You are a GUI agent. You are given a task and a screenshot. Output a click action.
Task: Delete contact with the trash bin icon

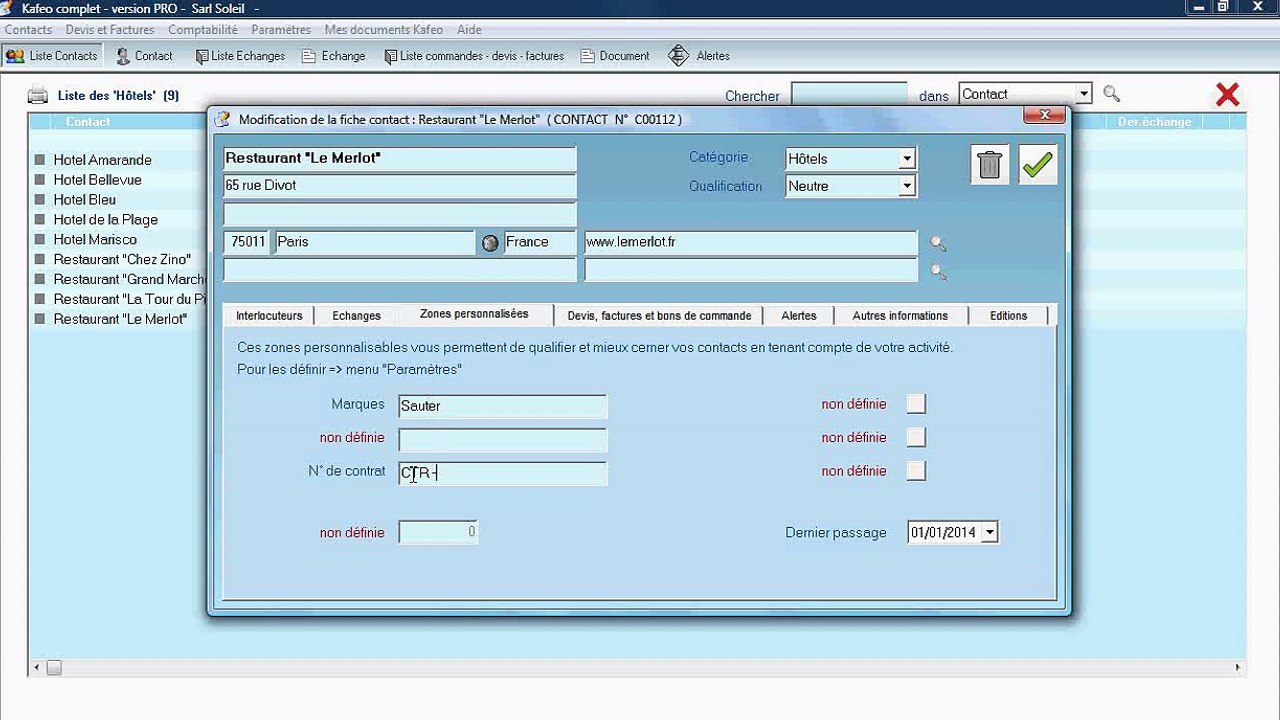coord(989,165)
